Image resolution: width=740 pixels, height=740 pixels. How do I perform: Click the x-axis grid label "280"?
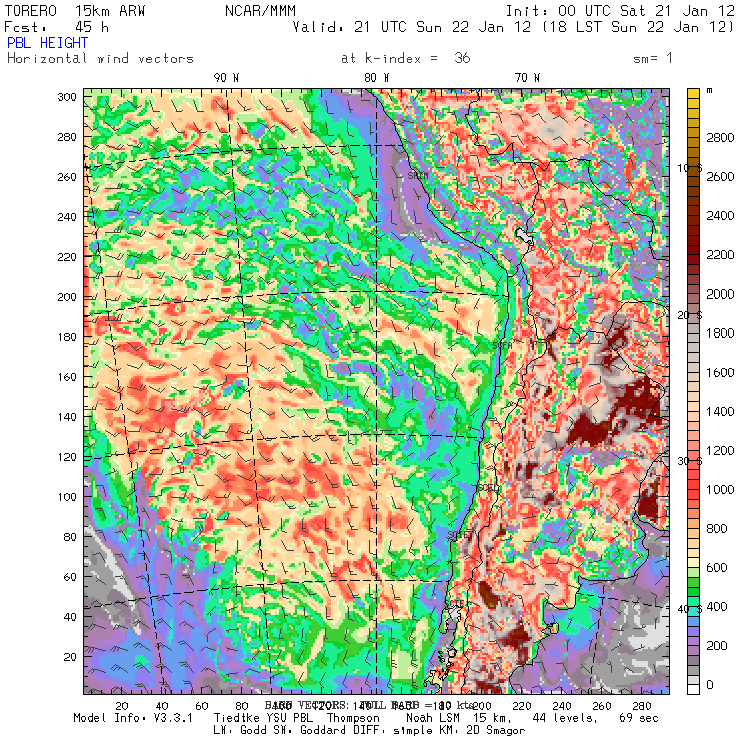click(x=641, y=706)
